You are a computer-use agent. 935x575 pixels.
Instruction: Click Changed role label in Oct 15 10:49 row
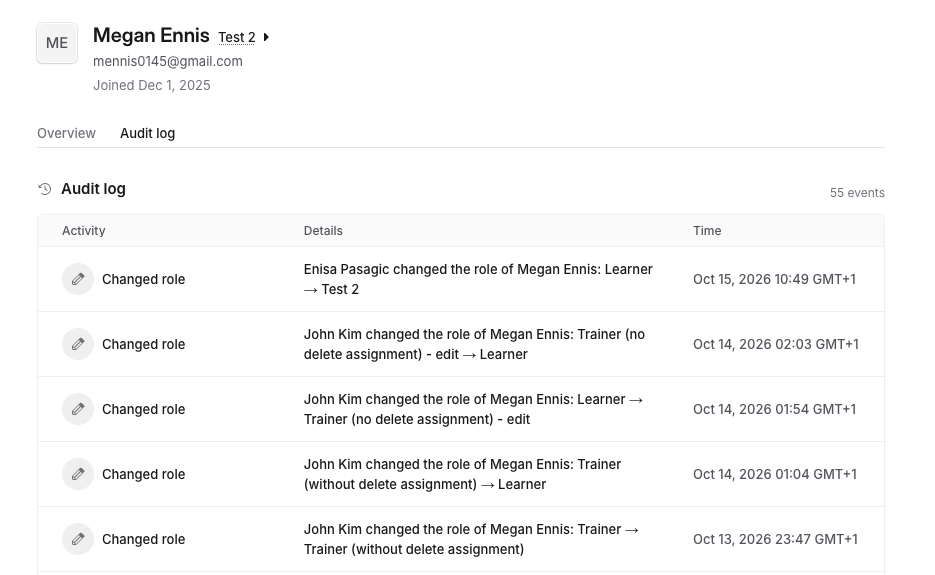point(143,279)
